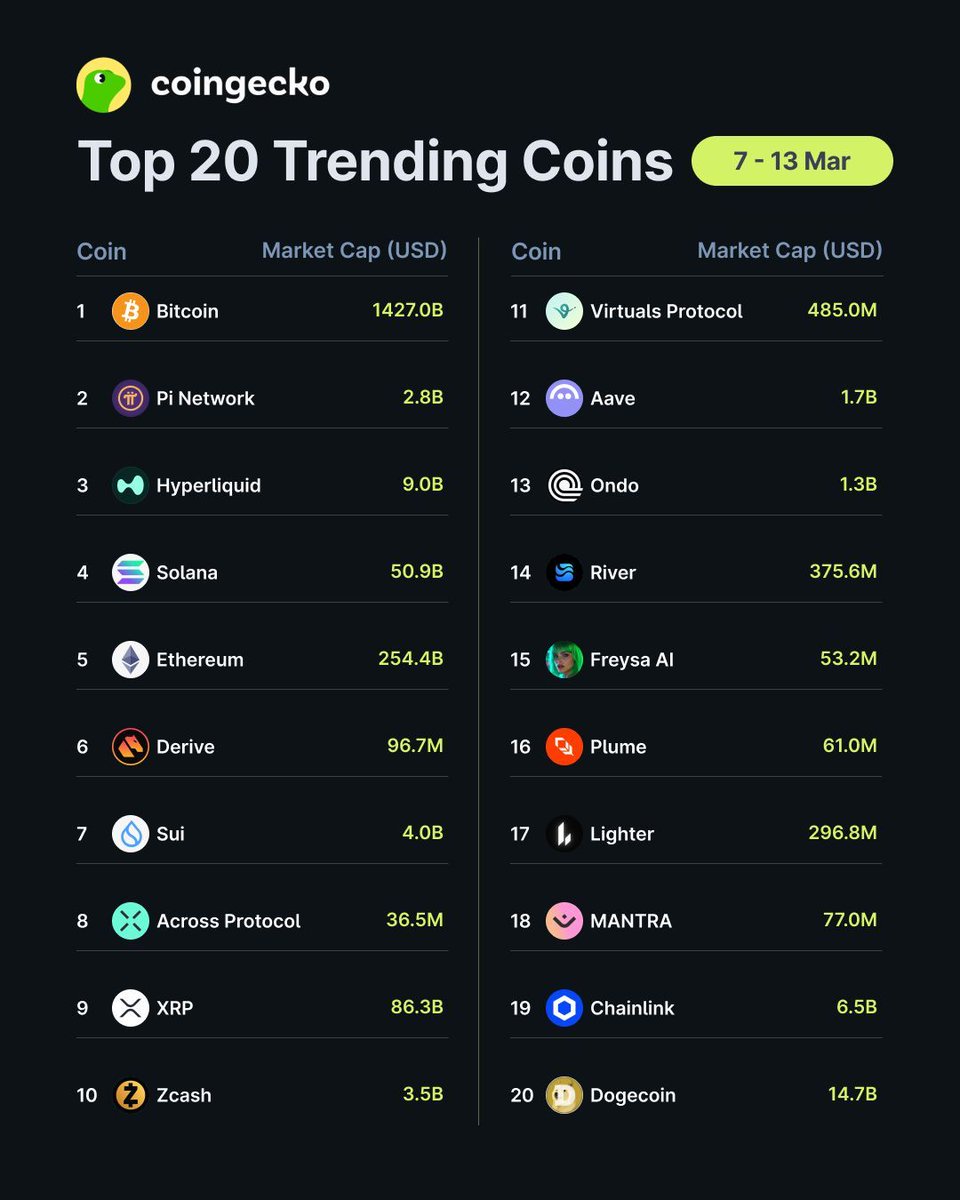Click the Solana coin icon
Viewport: 960px width, 1200px height.
(x=130, y=572)
